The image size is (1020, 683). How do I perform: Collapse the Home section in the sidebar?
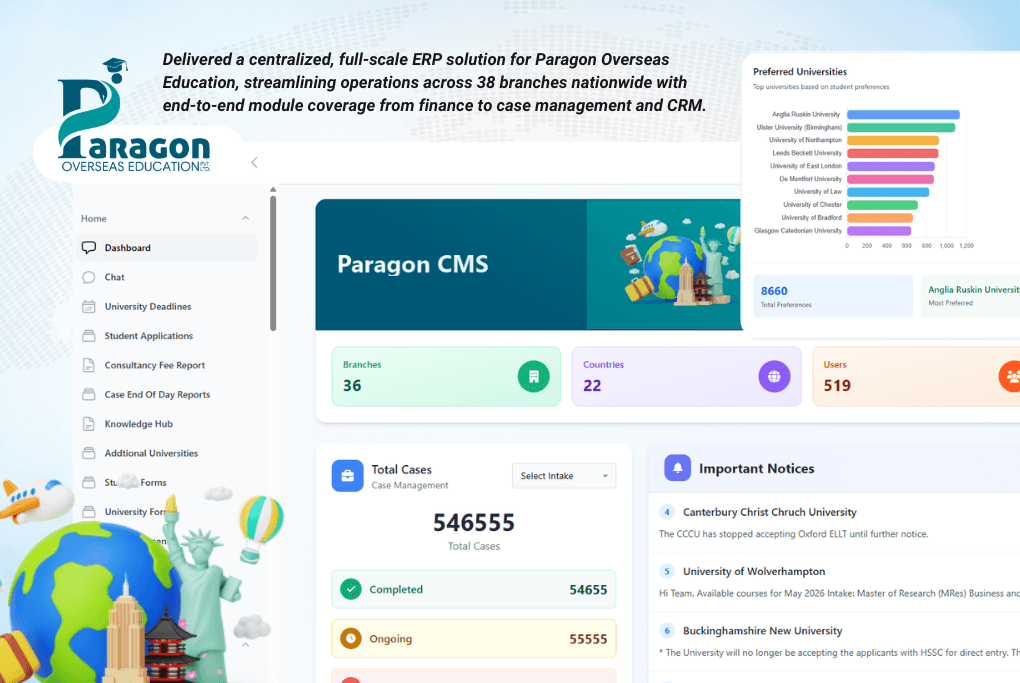pyautogui.click(x=245, y=218)
